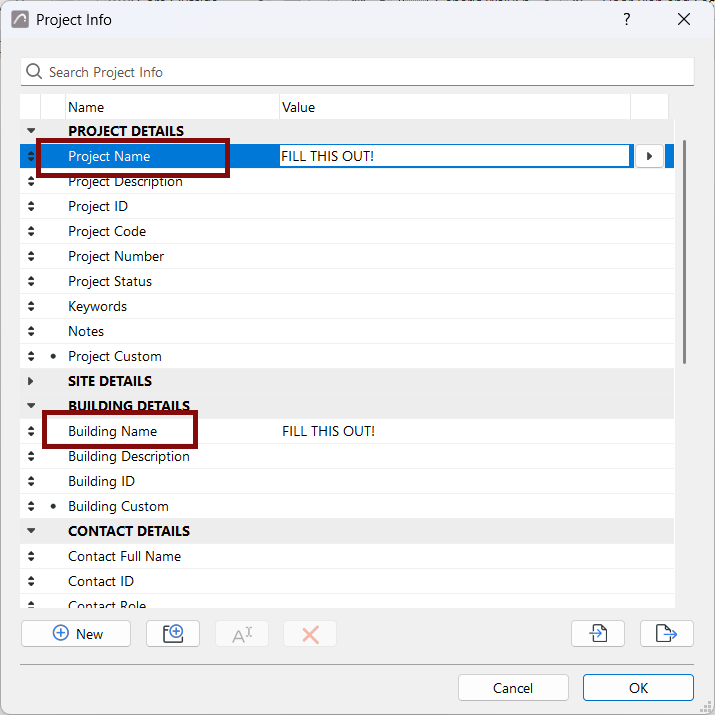Screen dimensions: 715x715
Task: Collapse the BUILDING DETAILS group
Action: click(31, 405)
